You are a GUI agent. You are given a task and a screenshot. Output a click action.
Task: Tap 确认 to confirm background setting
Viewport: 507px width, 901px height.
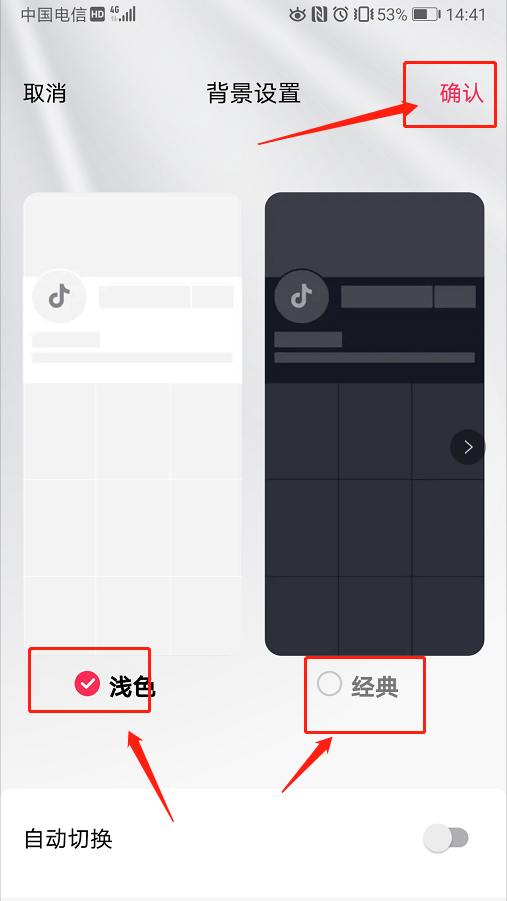pyautogui.click(x=462, y=93)
